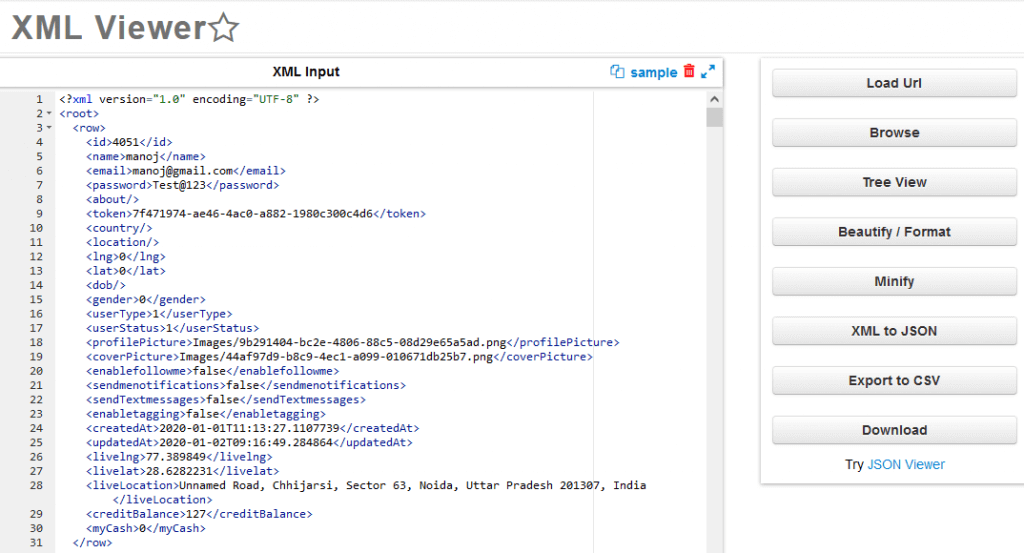Screen dimensions: 1024x553
Task: Click the coverPicture line
Action: [340, 357]
